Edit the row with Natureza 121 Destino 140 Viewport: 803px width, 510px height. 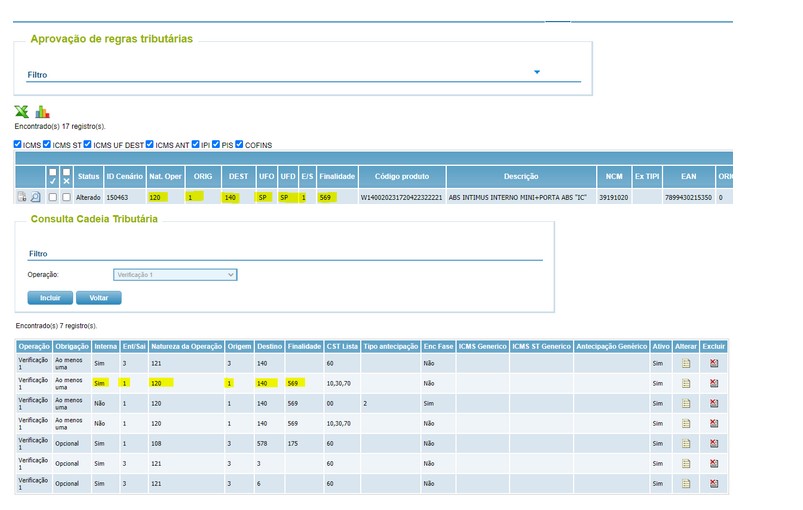coord(686,364)
